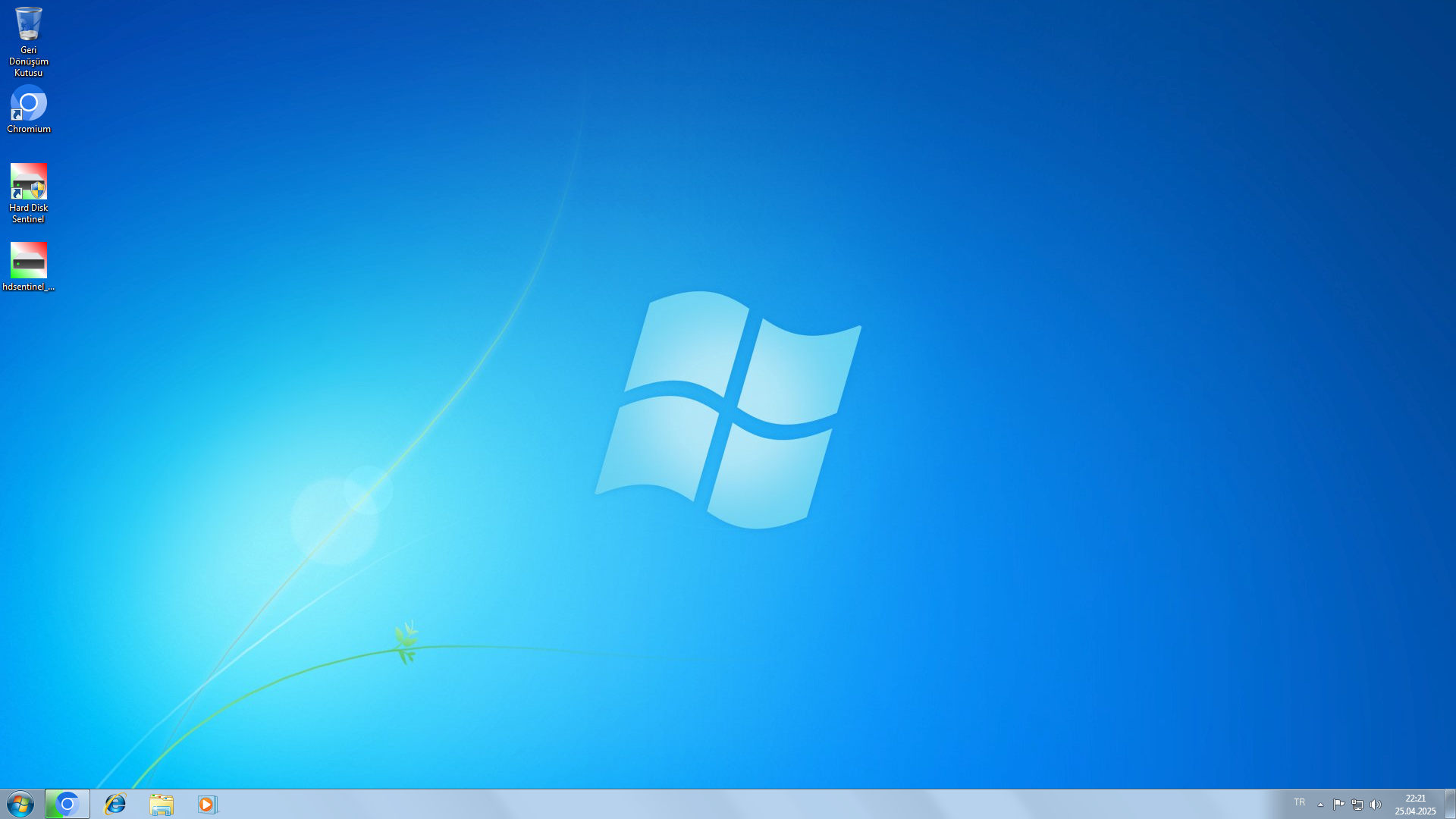Open the volume speaker tray icon
Image resolution: width=1456 pixels, height=819 pixels.
pos(1376,805)
